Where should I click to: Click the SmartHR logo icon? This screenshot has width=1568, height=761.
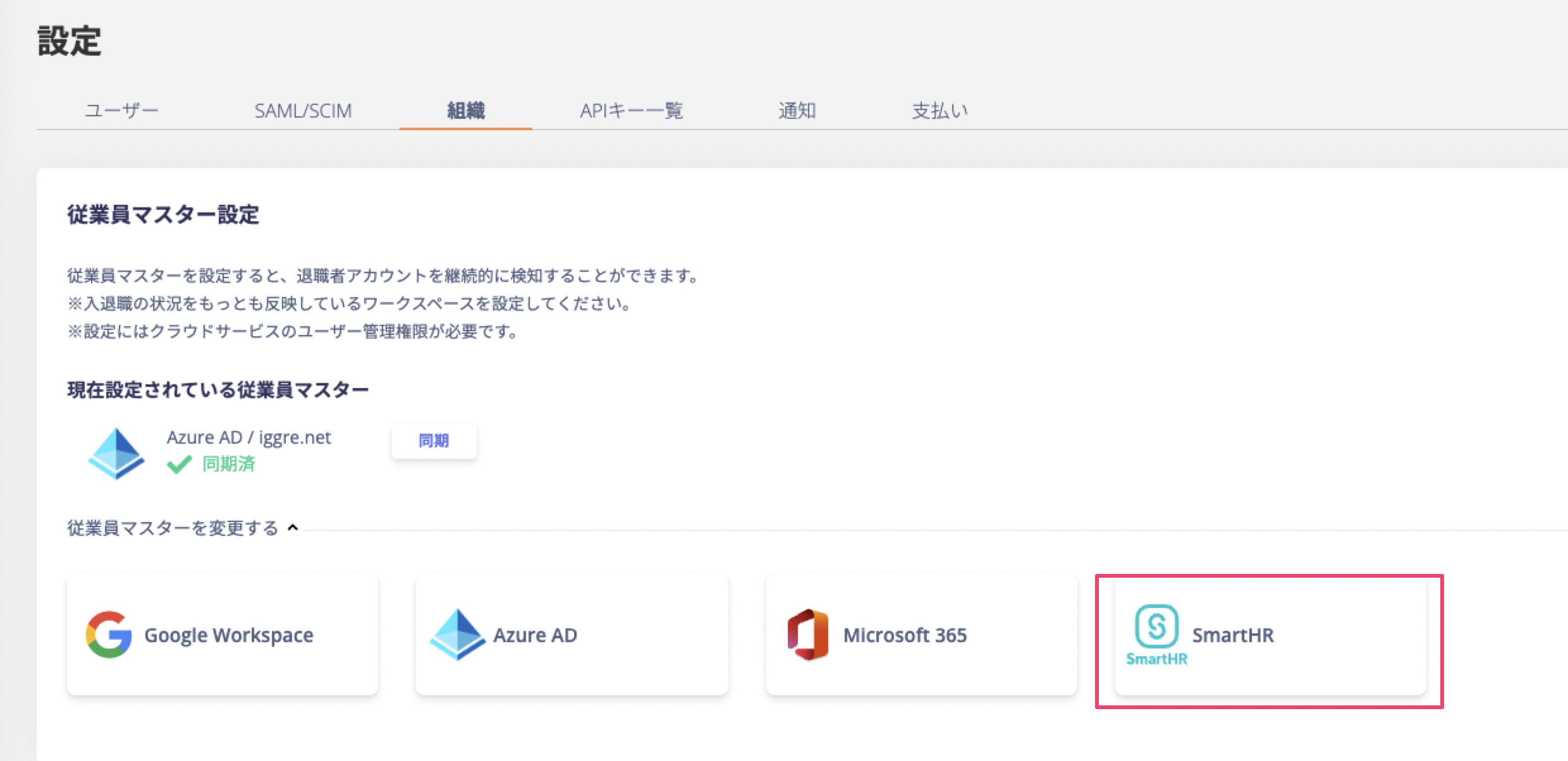1157,635
